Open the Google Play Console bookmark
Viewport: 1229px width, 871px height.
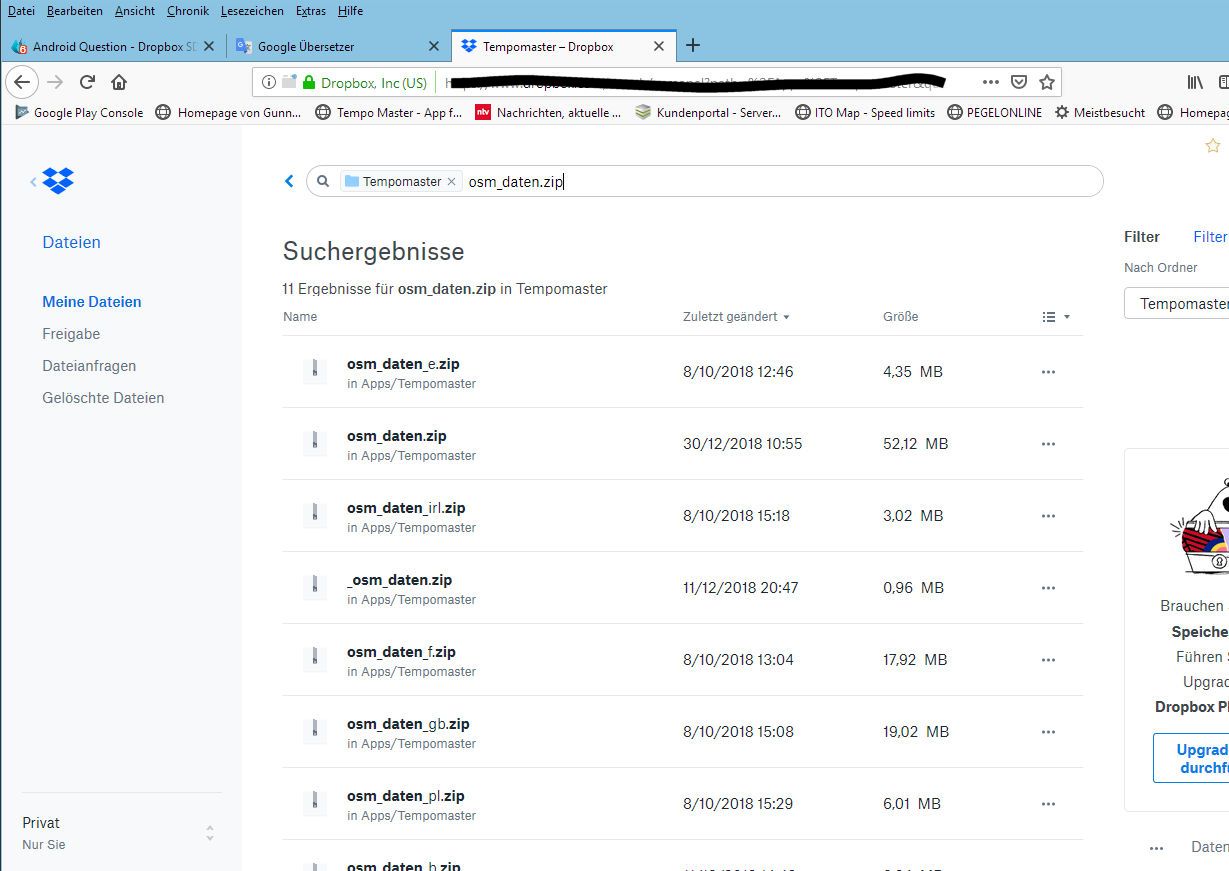(x=79, y=113)
